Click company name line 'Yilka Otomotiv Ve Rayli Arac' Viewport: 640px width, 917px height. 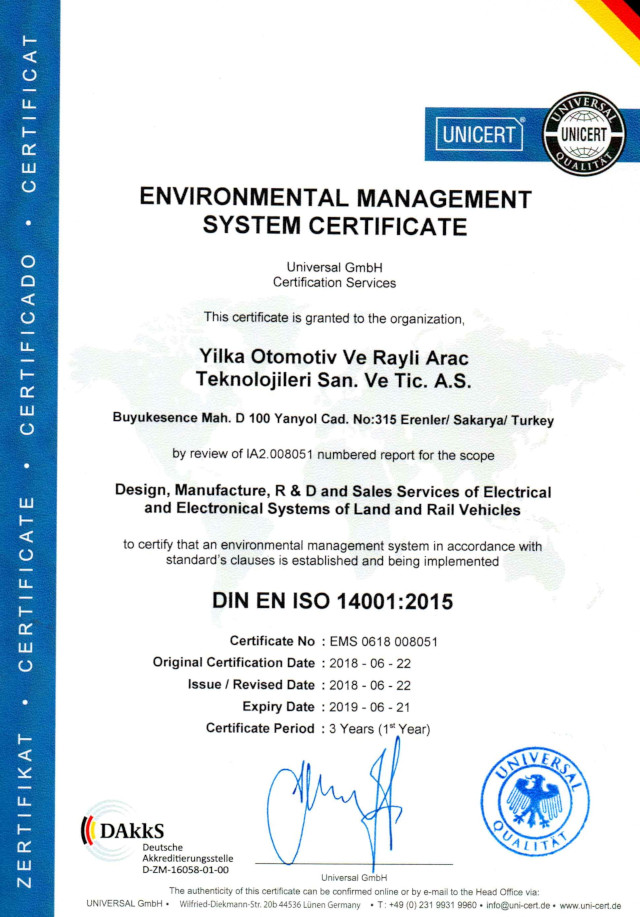click(334, 357)
